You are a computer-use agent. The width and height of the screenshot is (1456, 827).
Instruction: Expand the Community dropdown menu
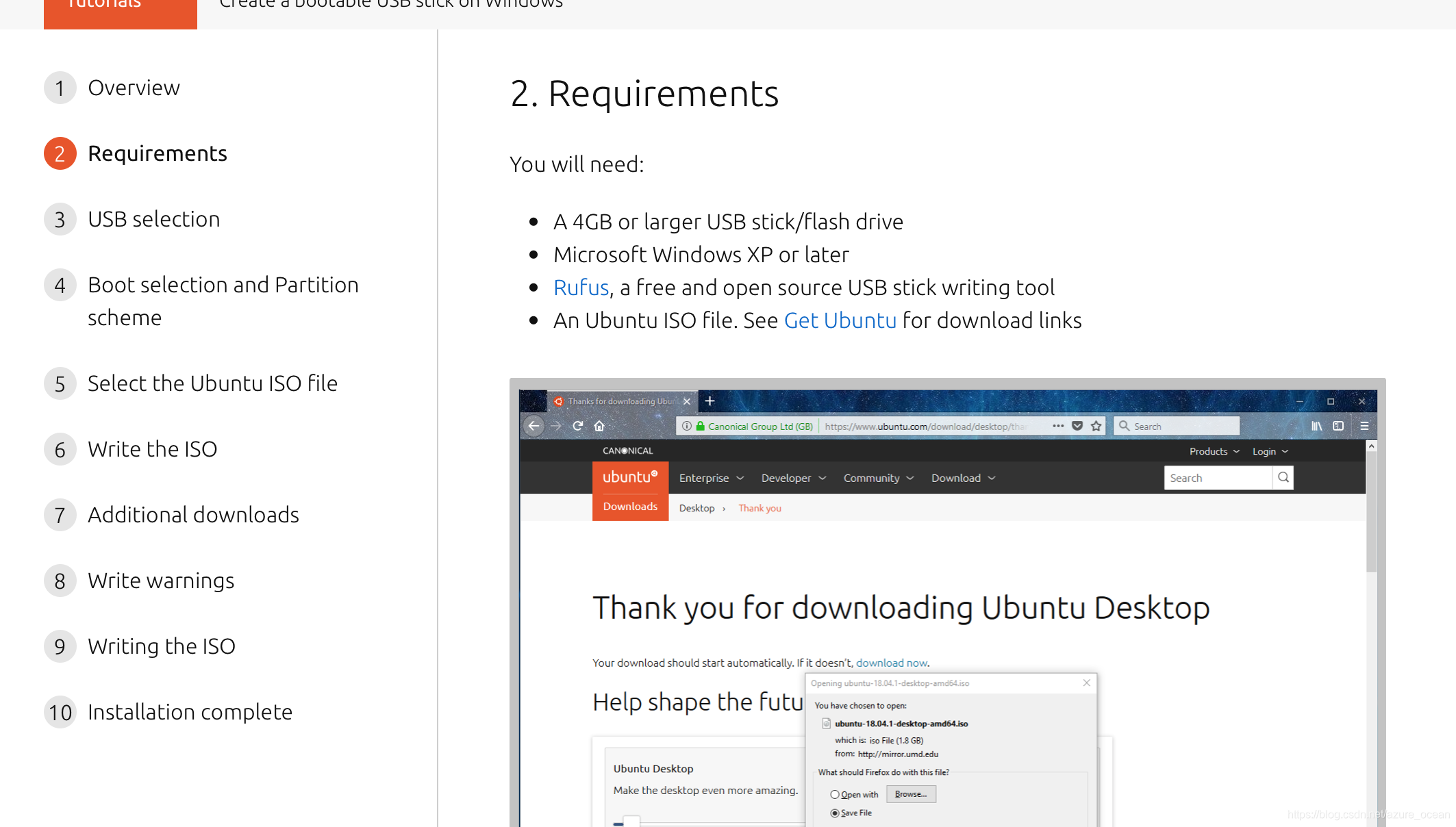[x=878, y=478]
